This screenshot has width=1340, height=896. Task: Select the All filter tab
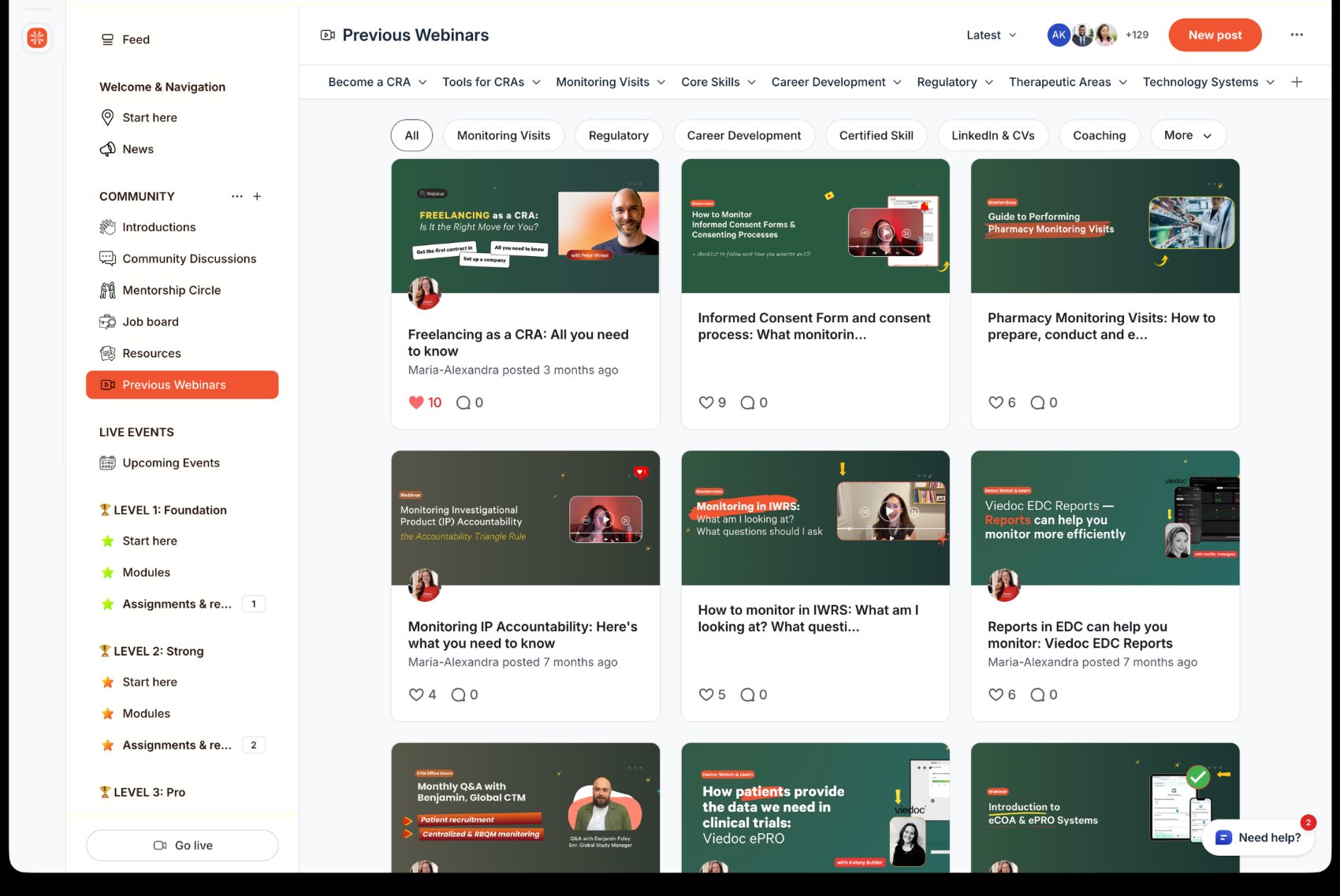point(411,136)
